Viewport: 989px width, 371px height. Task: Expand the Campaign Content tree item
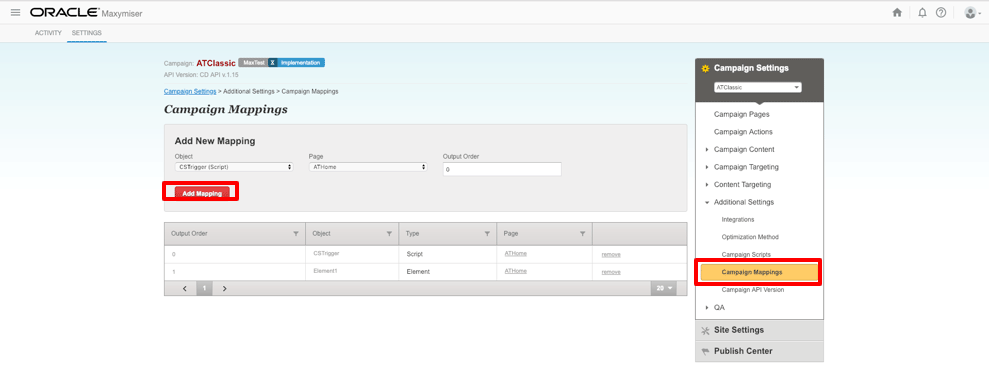[x=707, y=150]
